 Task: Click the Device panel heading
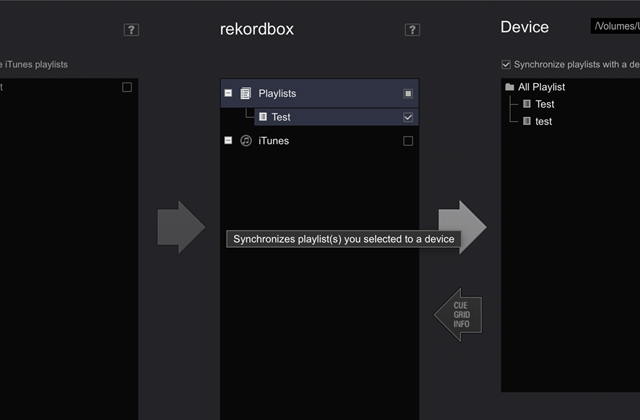click(x=524, y=27)
